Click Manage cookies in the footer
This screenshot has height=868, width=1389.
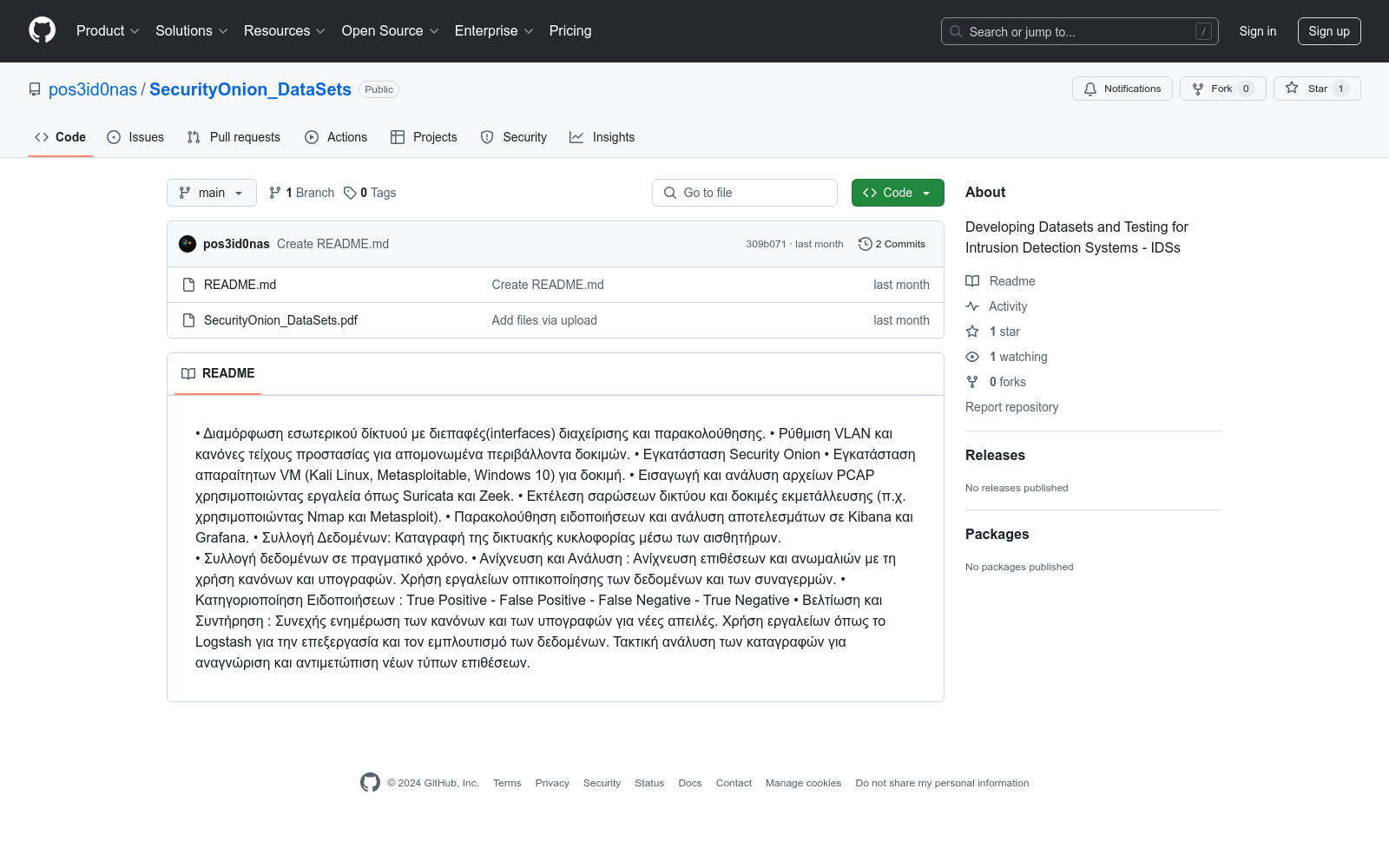pos(804,783)
